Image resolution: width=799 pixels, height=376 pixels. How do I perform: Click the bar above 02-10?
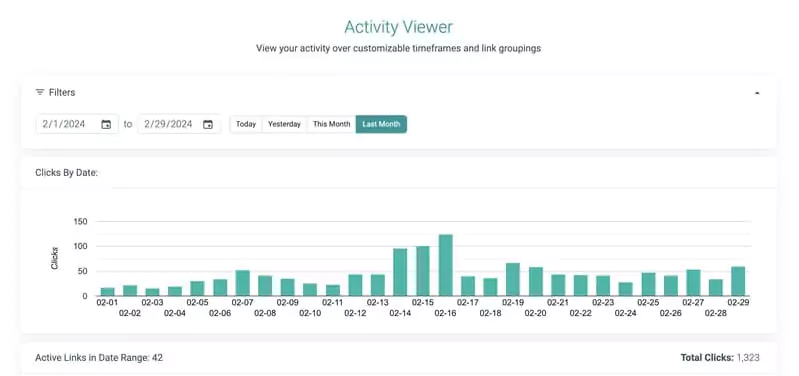click(x=310, y=289)
